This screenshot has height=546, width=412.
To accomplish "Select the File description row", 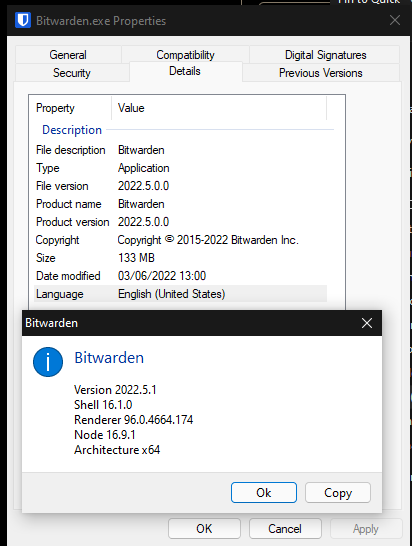I will 180,150.
